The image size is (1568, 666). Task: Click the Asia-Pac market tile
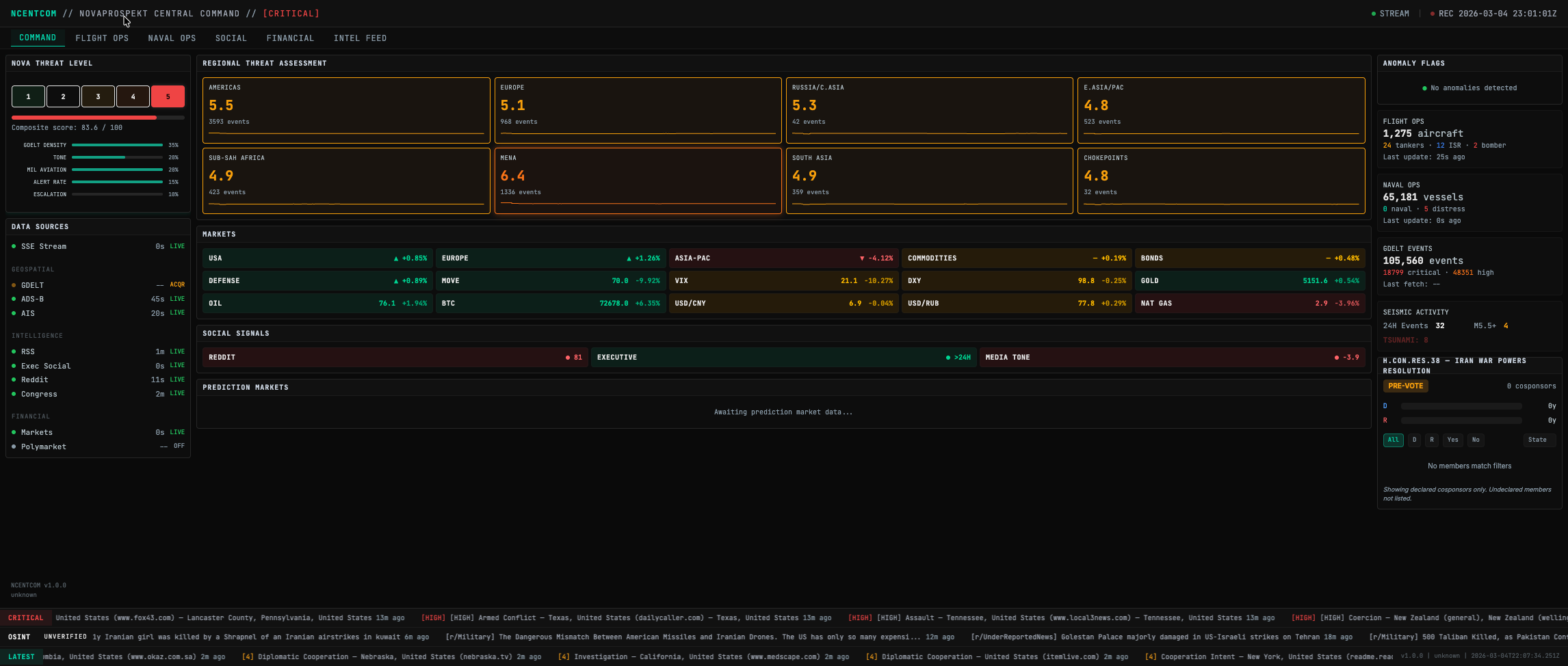tap(783, 258)
